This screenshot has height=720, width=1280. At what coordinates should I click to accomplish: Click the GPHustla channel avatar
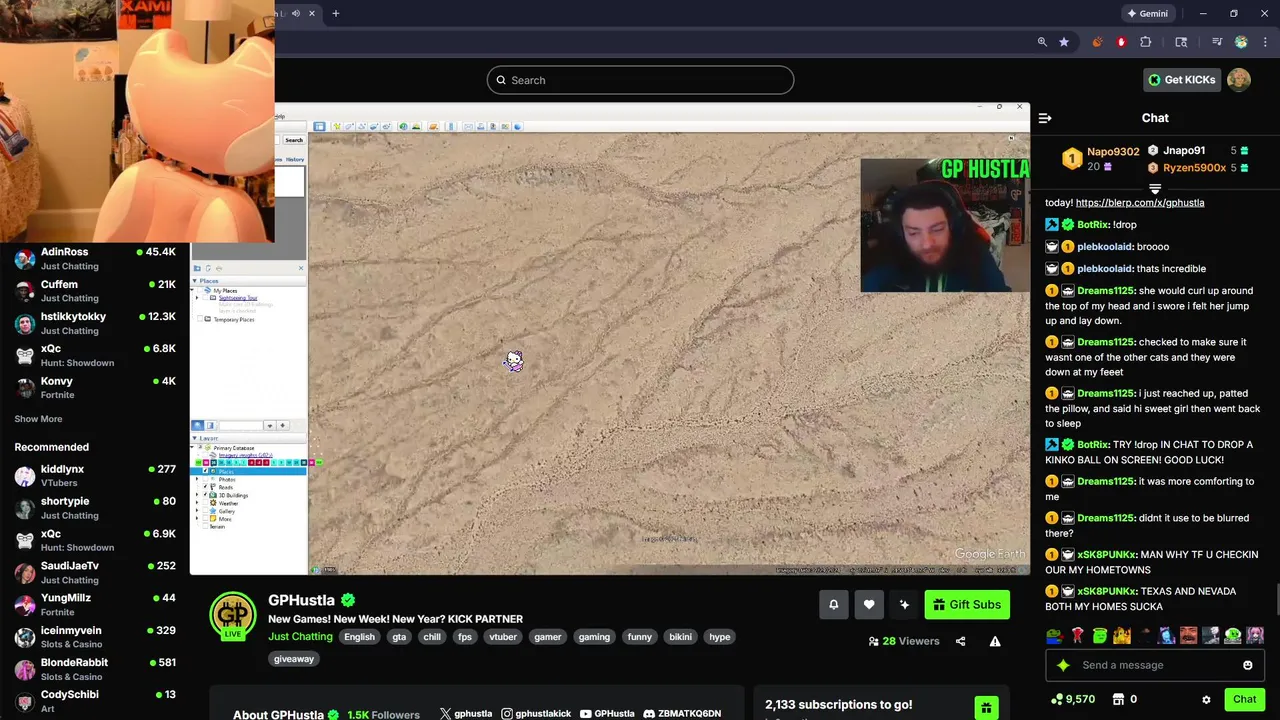click(232, 614)
